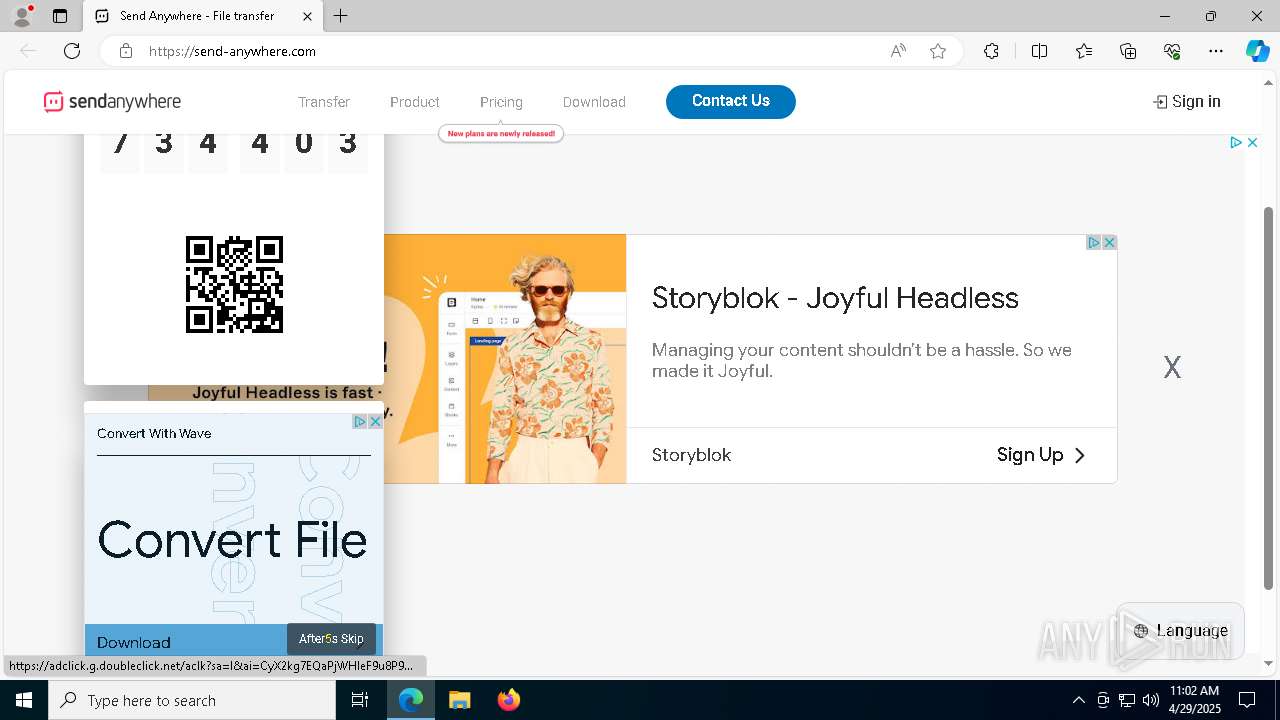Viewport: 1280px width, 720px height.
Task: Open File Explorer from taskbar
Action: coord(459,700)
